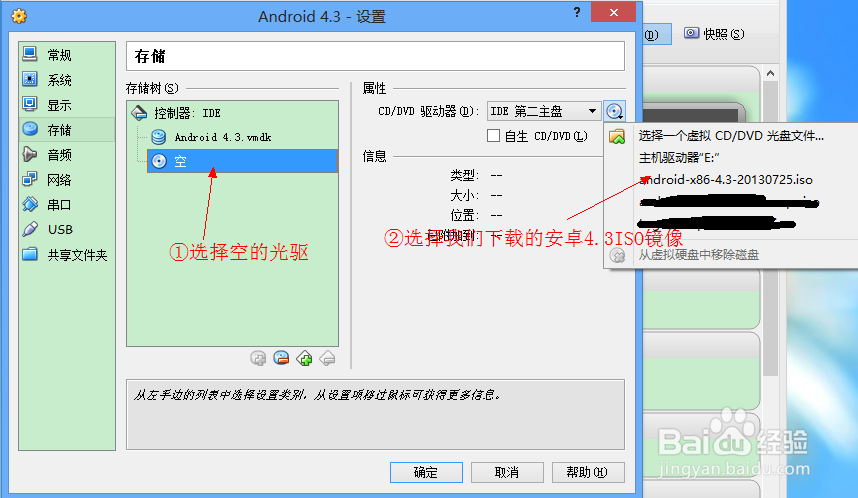Choose 从虚拟硬盘中移除磁盘 menu entry
This screenshot has width=858, height=498.
[731, 255]
